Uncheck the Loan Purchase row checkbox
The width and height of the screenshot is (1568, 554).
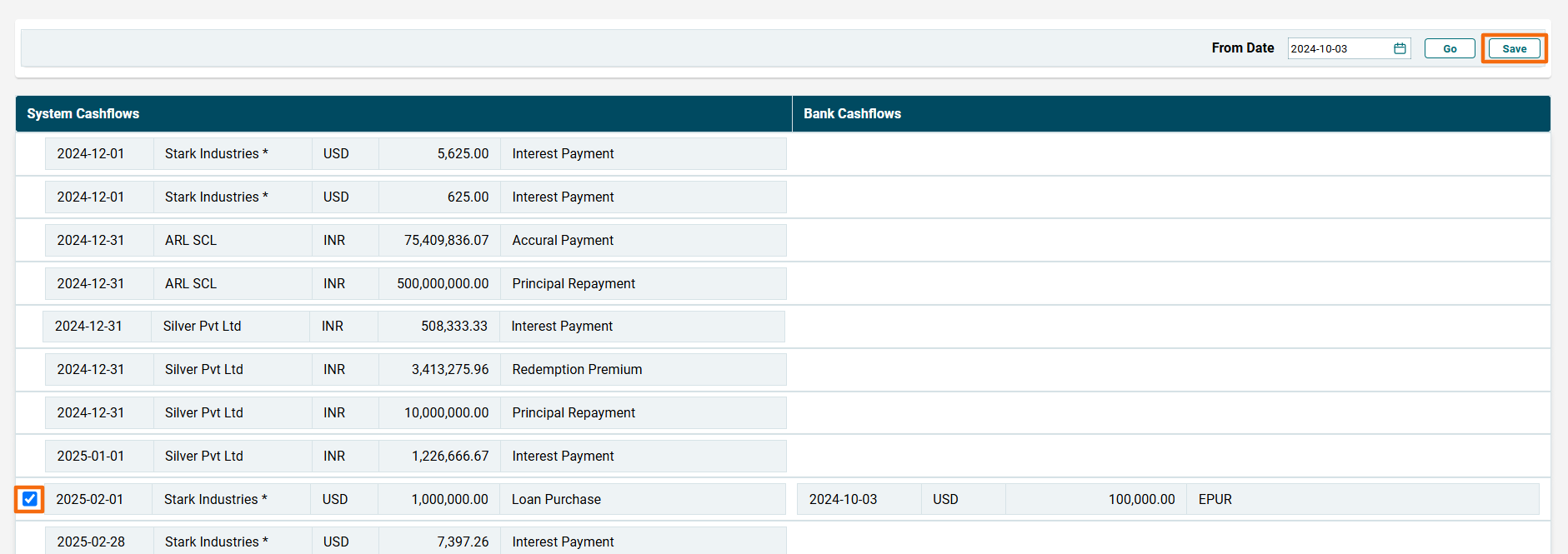click(x=30, y=499)
